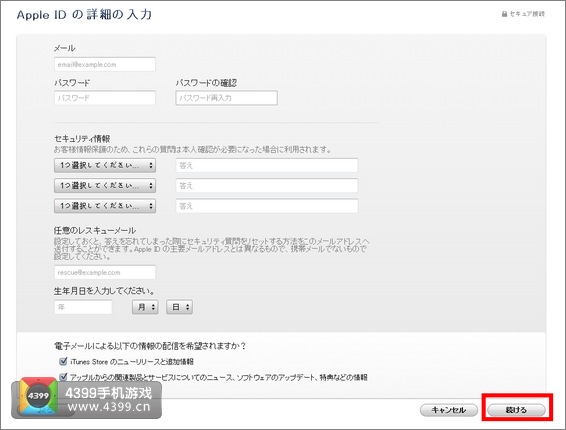Screen dimensions: 566x430
Task: Click the birth year (年) input field
Action: (83, 307)
